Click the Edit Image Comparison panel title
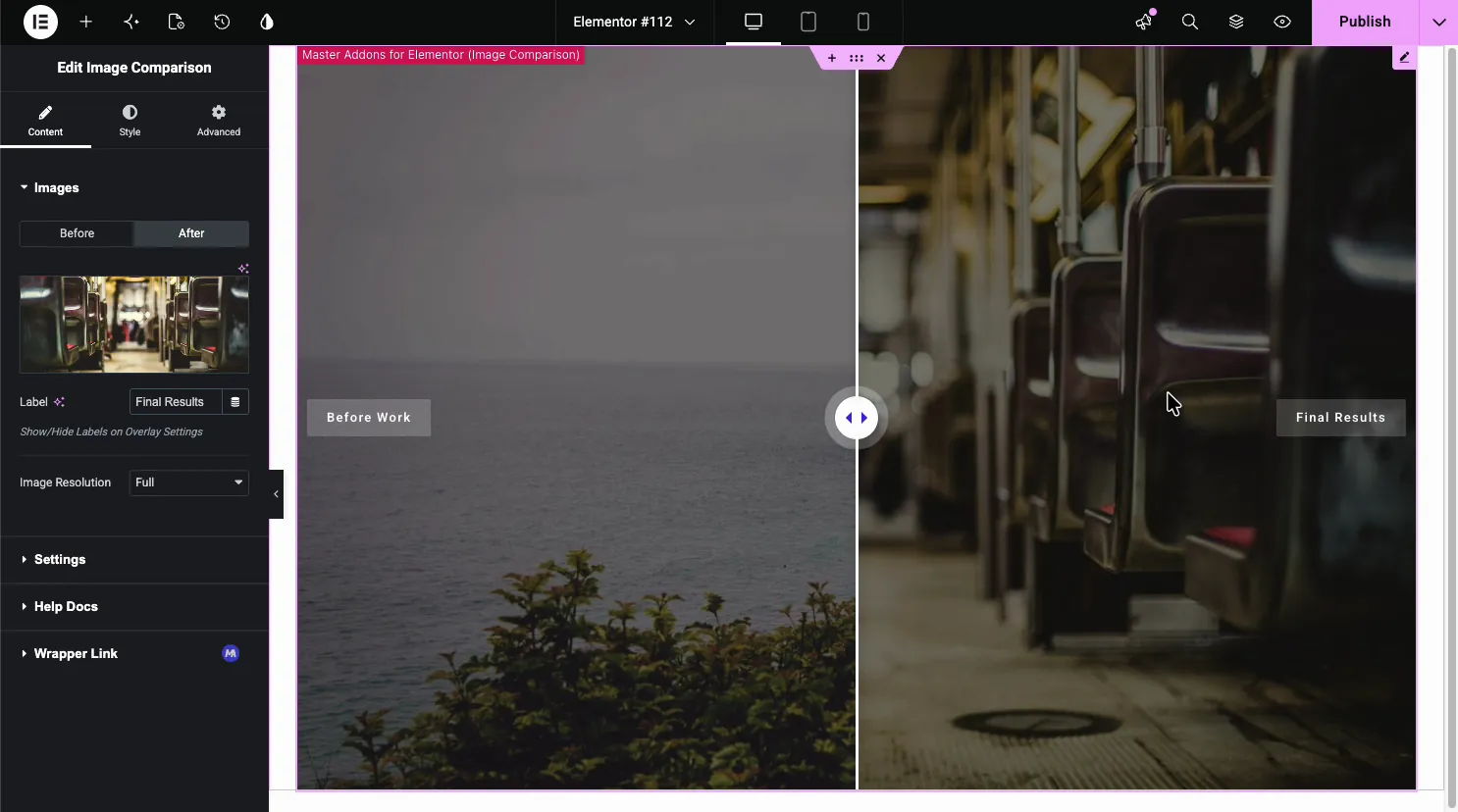The image size is (1458, 812). click(134, 68)
